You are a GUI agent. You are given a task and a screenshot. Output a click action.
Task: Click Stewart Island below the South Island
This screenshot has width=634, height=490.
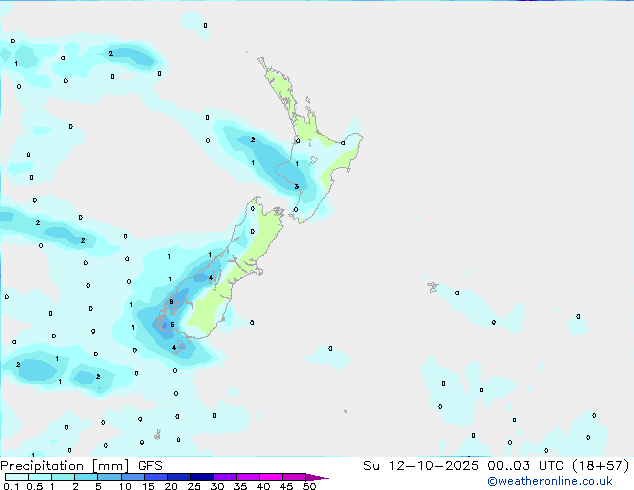[180, 347]
